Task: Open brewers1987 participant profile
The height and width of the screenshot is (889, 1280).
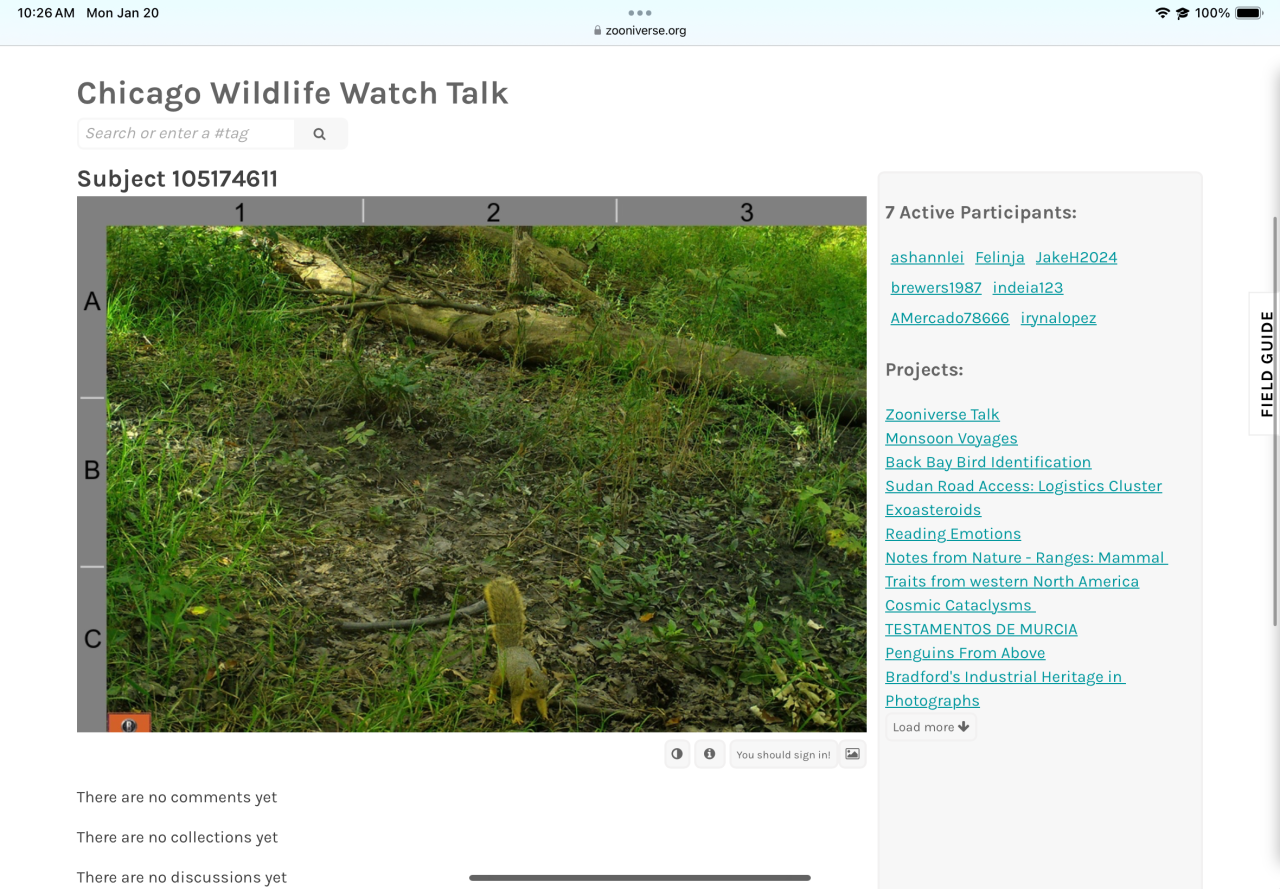Action: [936, 287]
